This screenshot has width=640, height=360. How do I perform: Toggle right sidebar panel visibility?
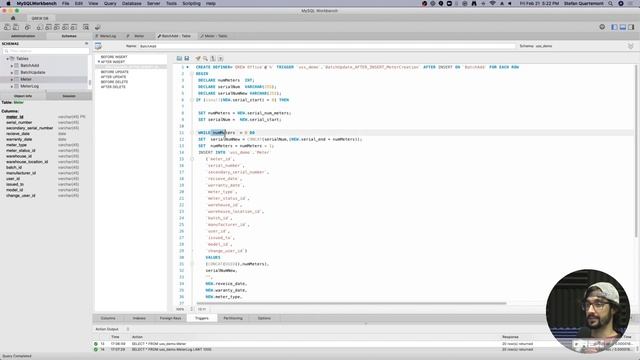[x=631, y=27]
